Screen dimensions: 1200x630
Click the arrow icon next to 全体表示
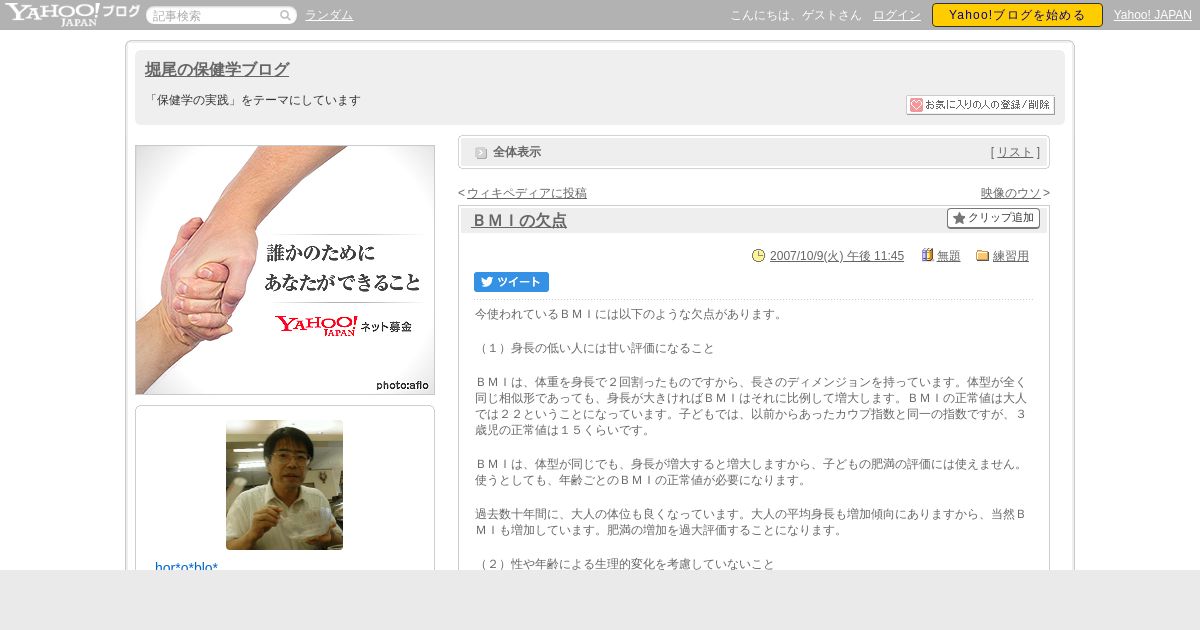[x=481, y=153]
